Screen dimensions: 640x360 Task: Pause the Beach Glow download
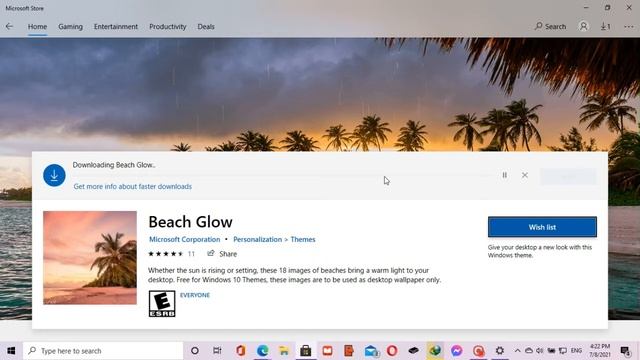click(504, 175)
